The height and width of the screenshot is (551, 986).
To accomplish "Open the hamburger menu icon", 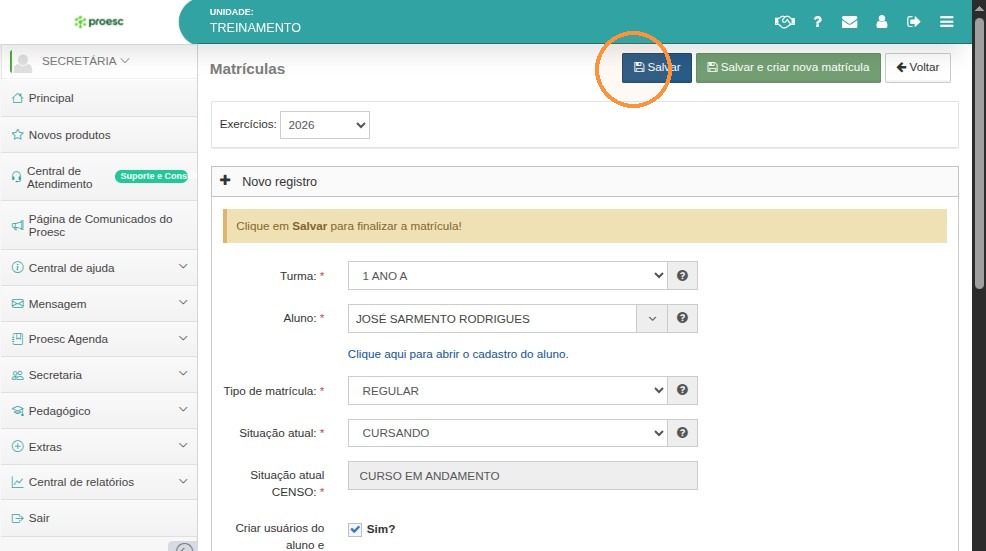I will [x=946, y=22].
